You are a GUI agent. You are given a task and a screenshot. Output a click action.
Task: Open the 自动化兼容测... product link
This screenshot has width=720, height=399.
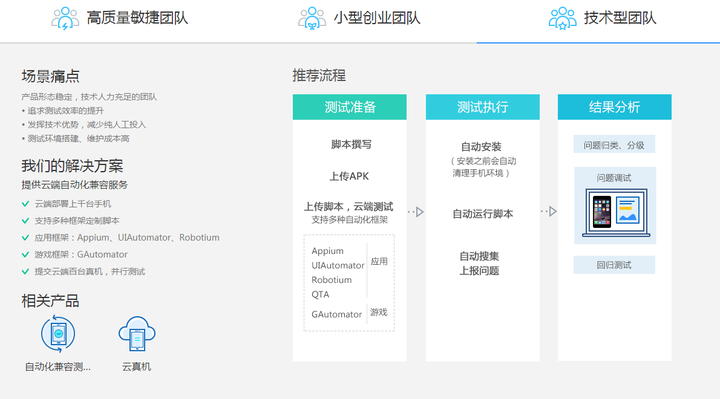[58, 367]
